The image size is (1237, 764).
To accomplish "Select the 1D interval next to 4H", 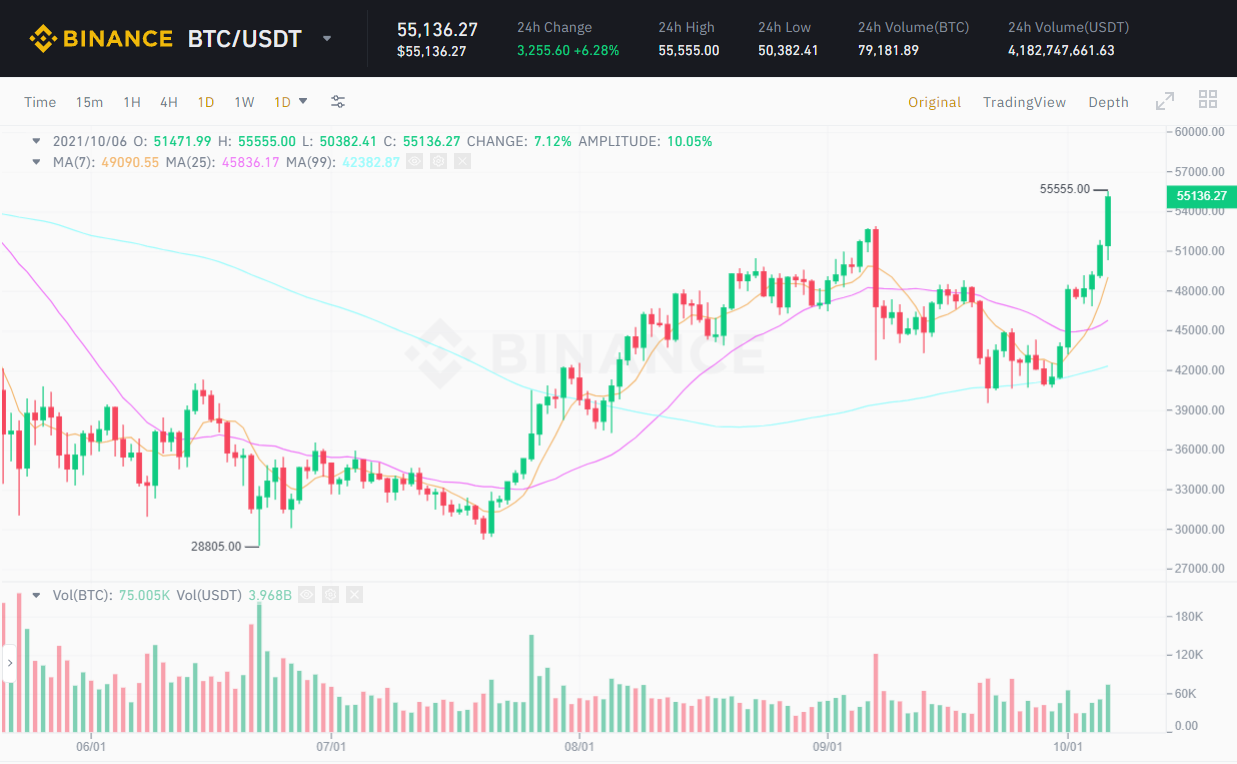I will point(206,102).
